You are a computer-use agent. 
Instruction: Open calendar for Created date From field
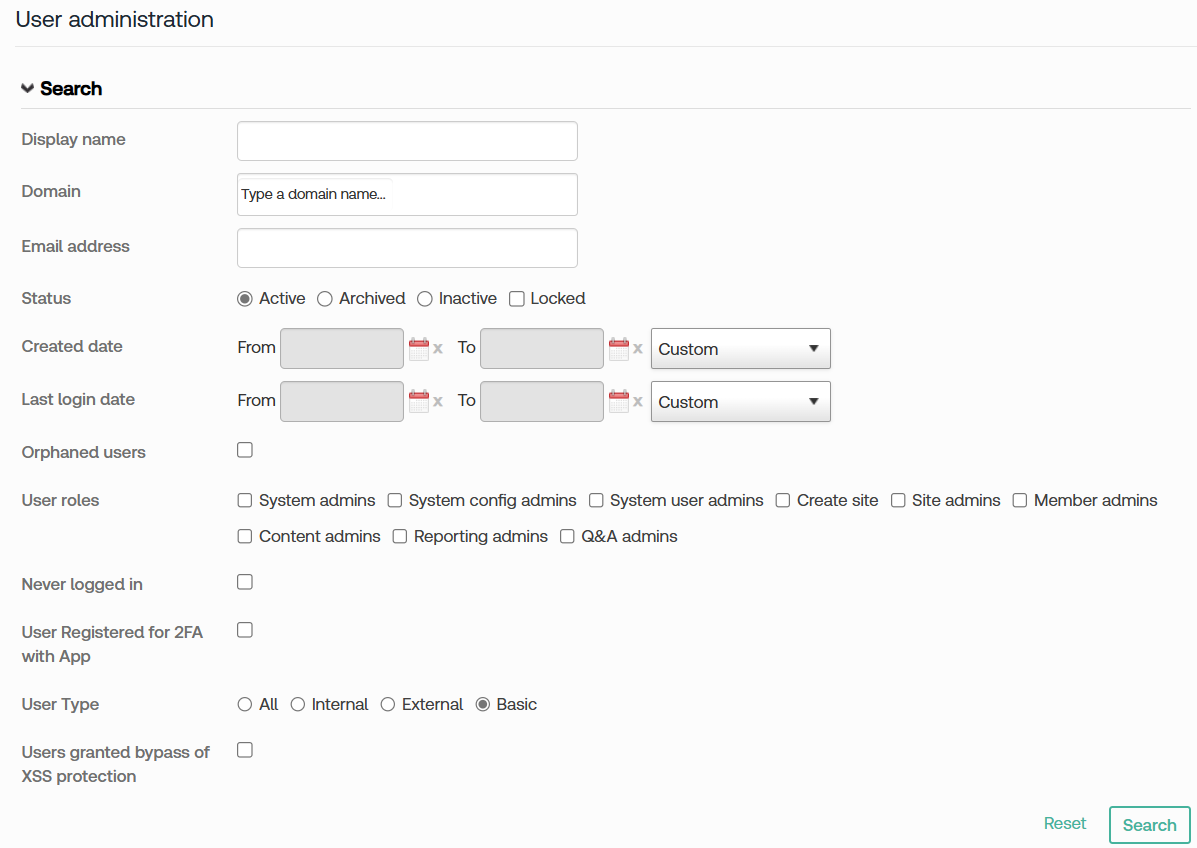(x=418, y=348)
